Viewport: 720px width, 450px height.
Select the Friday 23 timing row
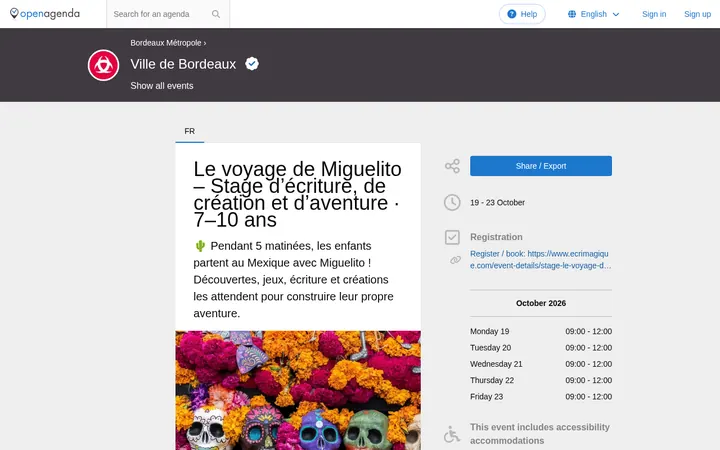coord(540,396)
